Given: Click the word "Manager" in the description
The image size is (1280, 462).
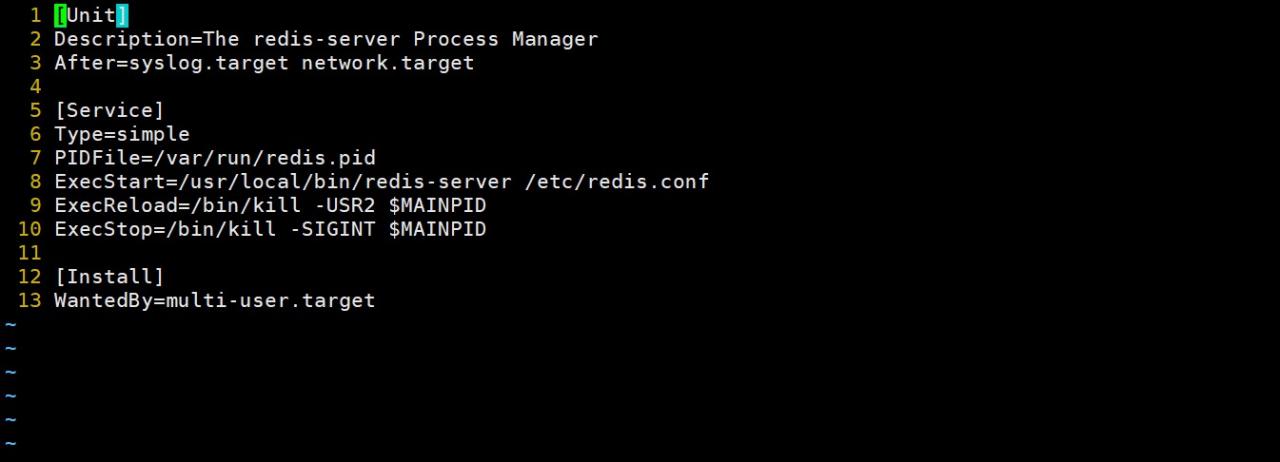Looking at the screenshot, I should coord(554,39).
